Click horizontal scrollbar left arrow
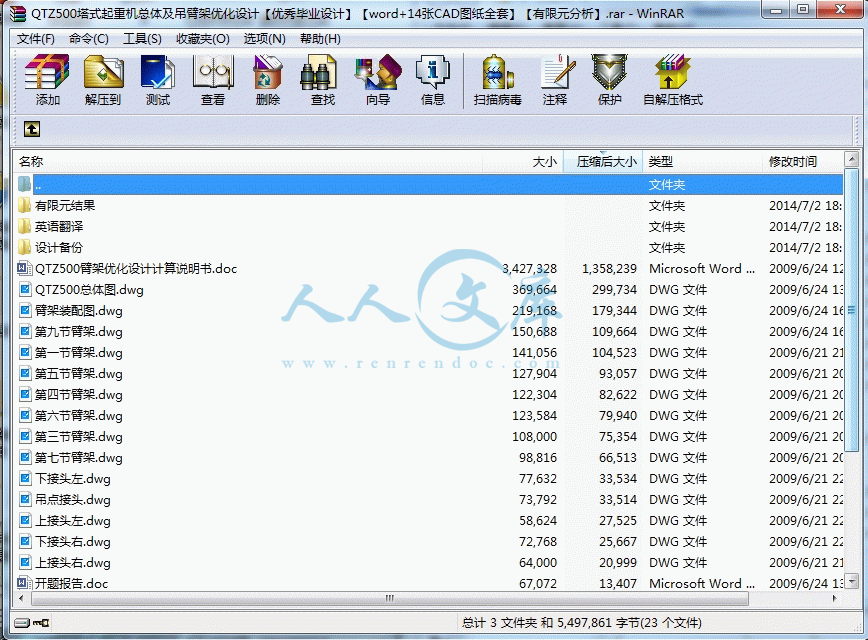 pos(22,598)
